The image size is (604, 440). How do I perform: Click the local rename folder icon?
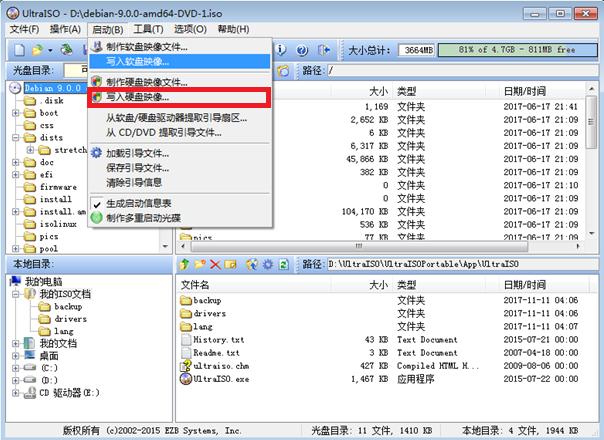(230, 264)
